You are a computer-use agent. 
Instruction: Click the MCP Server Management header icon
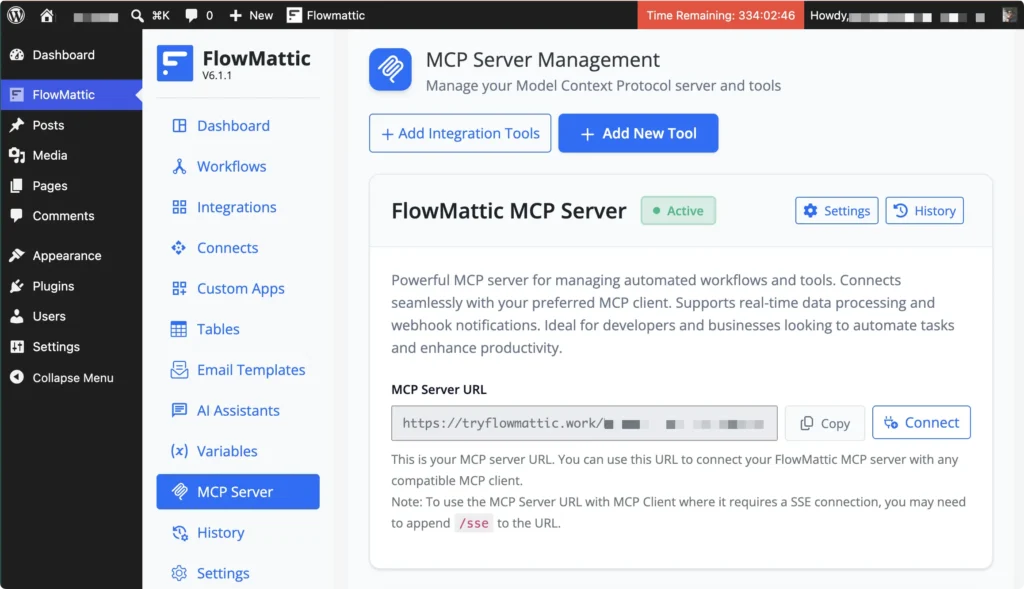(390, 69)
